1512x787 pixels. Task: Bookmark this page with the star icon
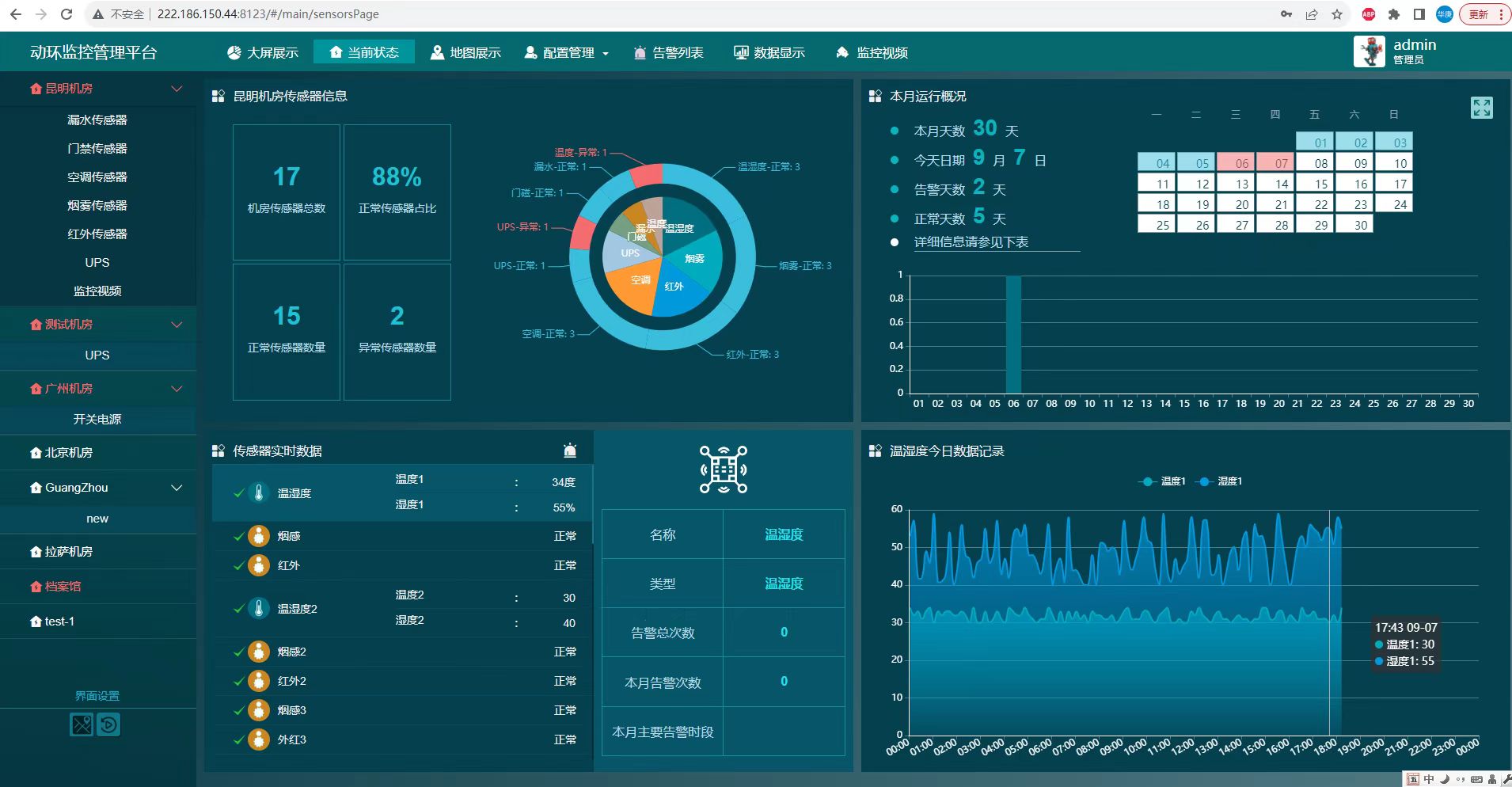pyautogui.click(x=1337, y=14)
